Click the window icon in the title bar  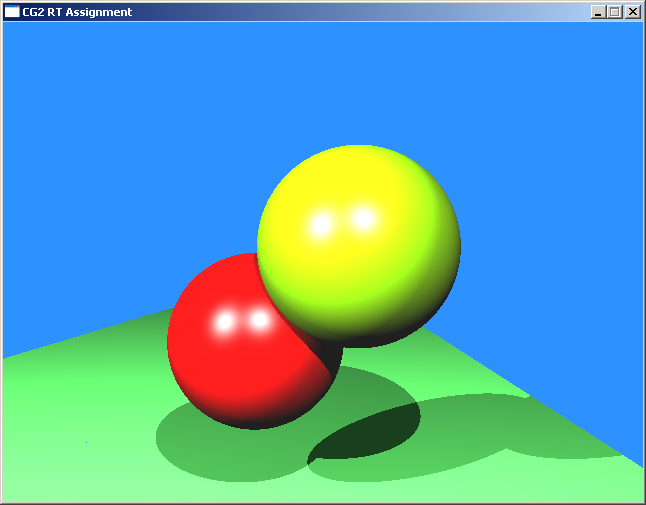(12, 12)
